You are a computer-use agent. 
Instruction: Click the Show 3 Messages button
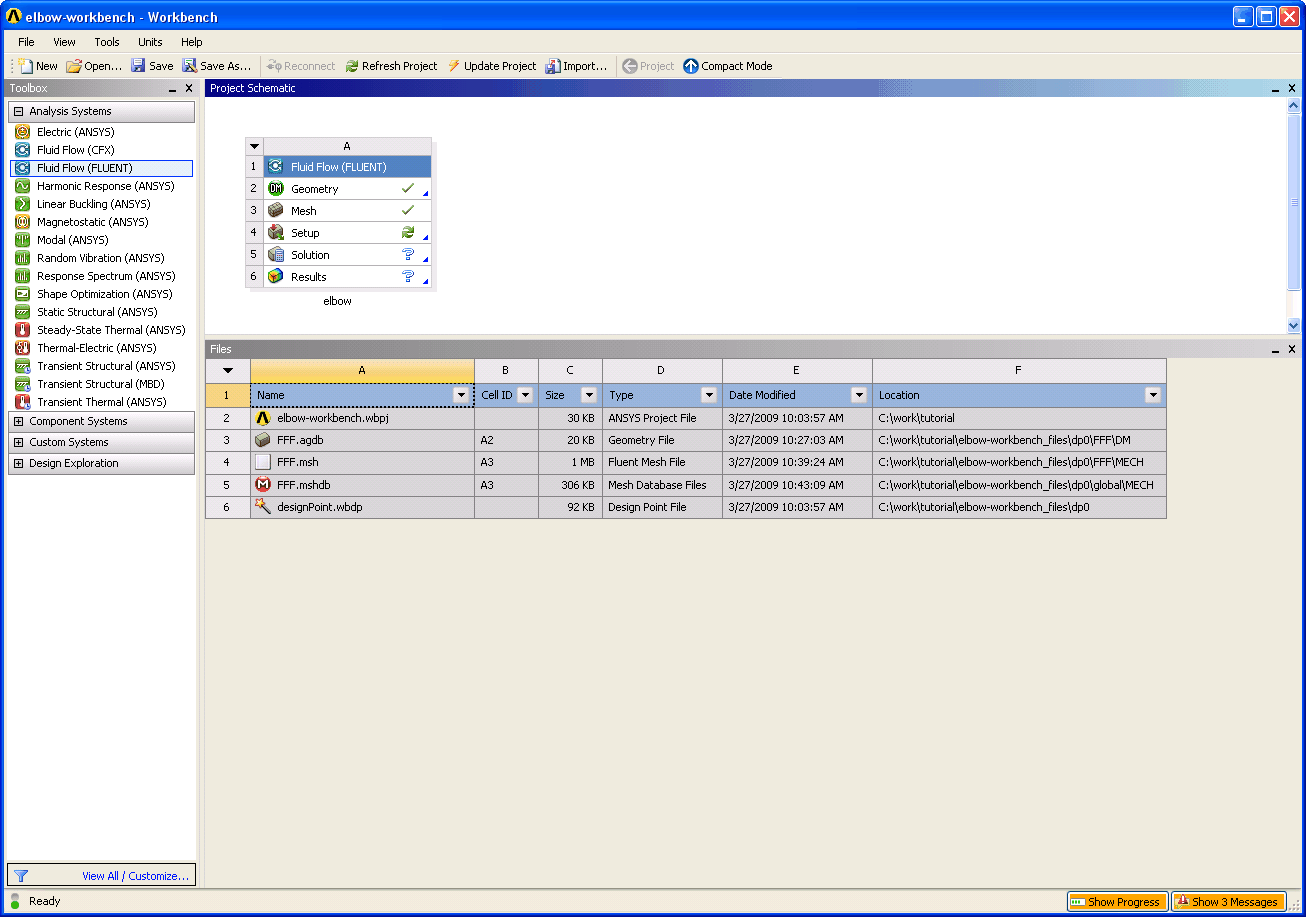(1228, 902)
